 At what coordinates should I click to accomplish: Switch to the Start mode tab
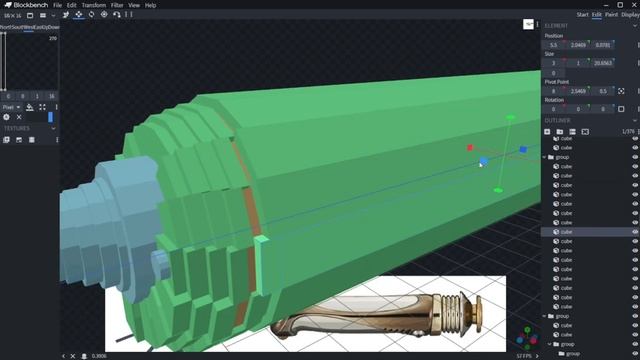tap(582, 15)
